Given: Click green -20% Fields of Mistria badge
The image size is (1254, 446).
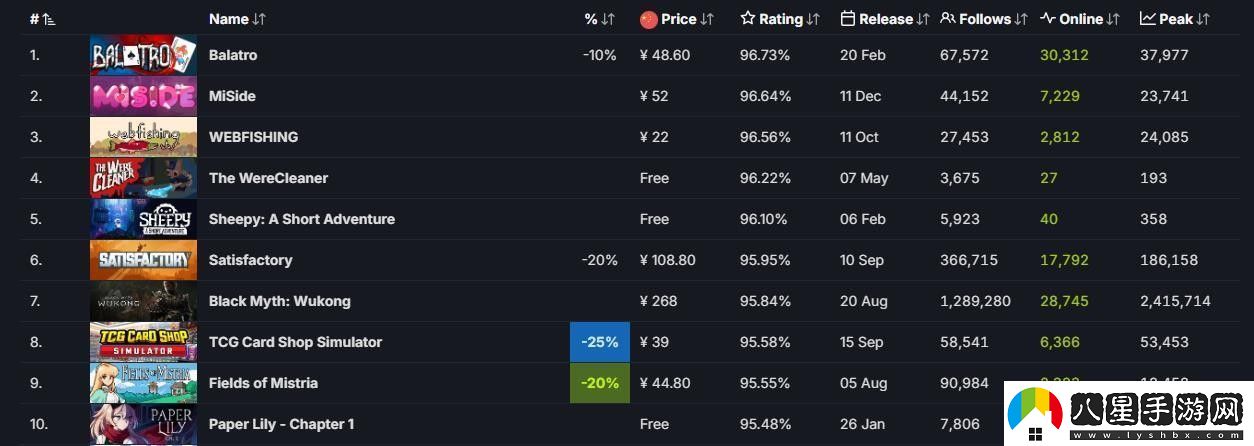Looking at the screenshot, I should click(600, 383).
